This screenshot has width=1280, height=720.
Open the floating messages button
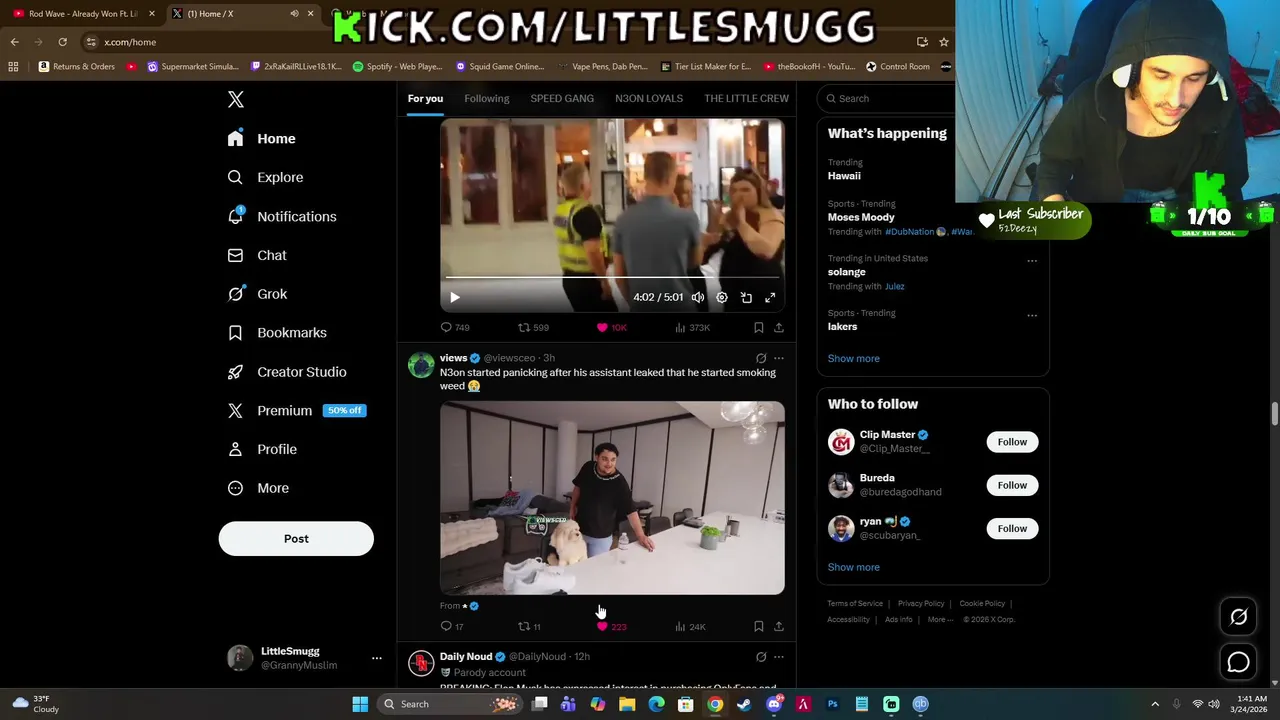[x=1238, y=662]
